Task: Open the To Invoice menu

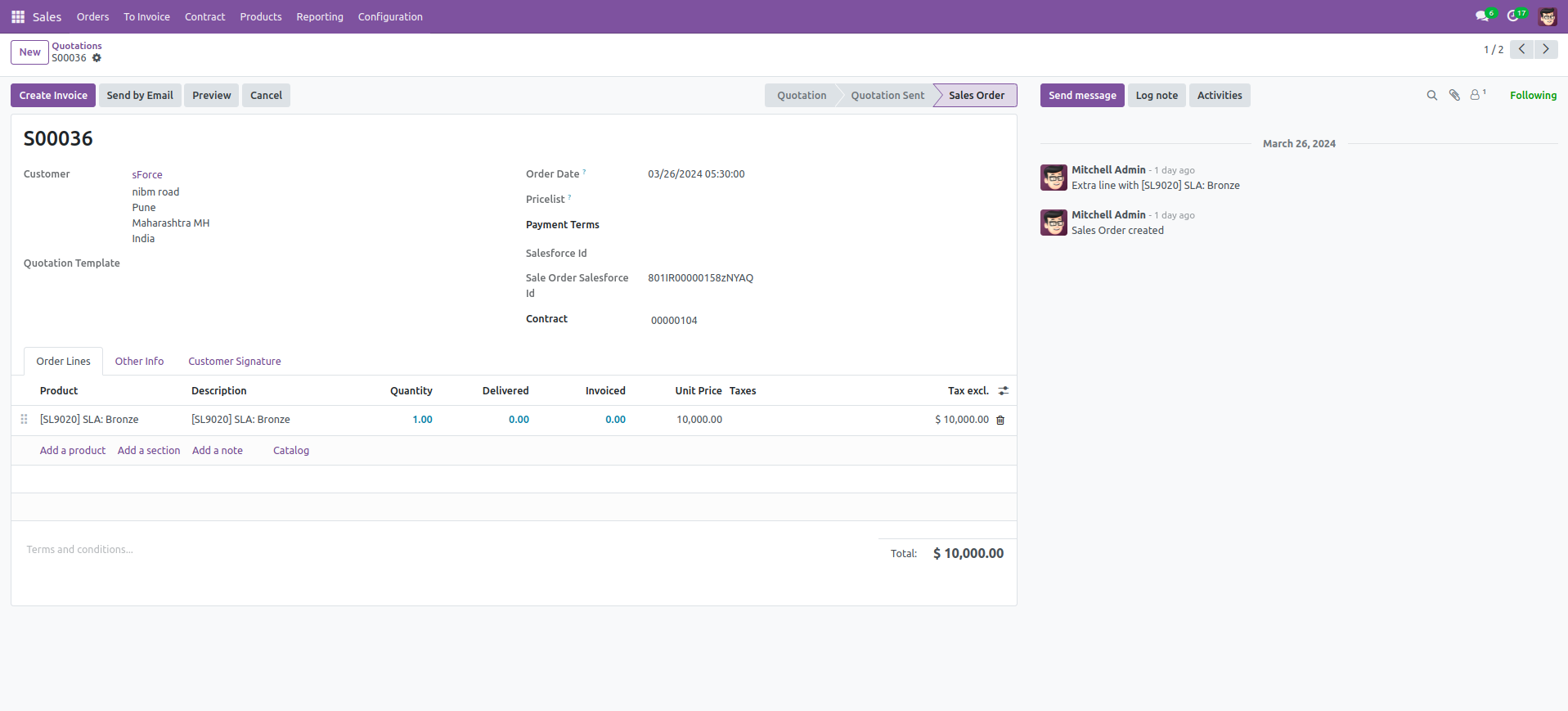Action: pyautogui.click(x=146, y=16)
